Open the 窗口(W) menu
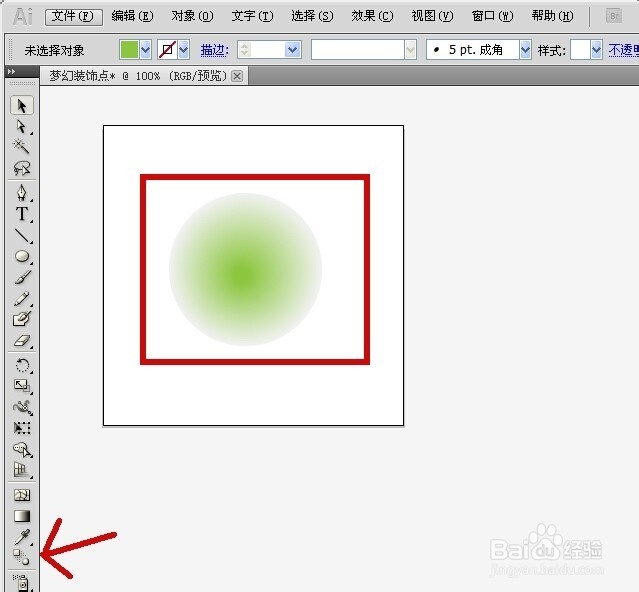This screenshot has width=639, height=592. [492, 16]
